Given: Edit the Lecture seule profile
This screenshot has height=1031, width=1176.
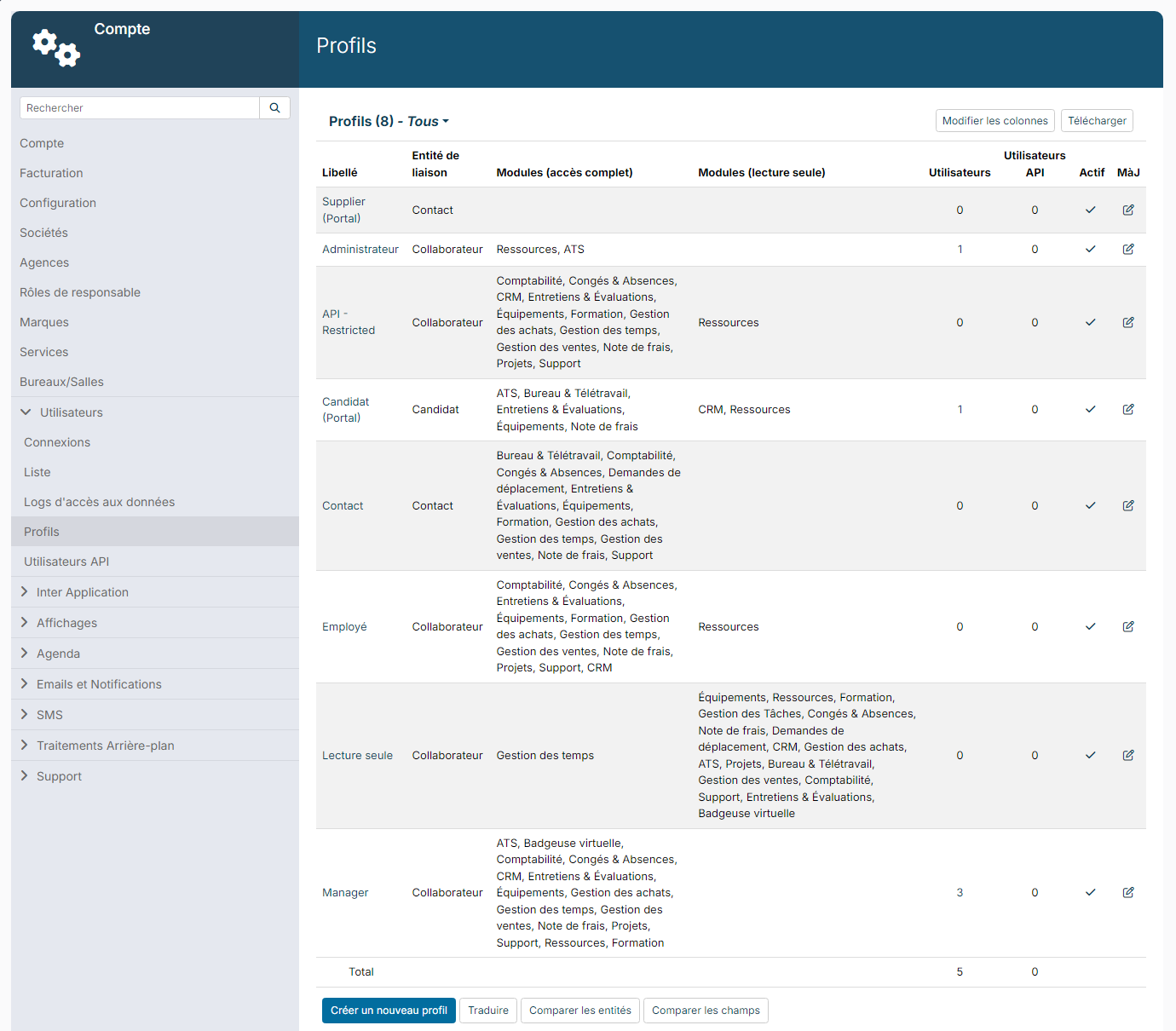Looking at the screenshot, I should [x=1128, y=755].
